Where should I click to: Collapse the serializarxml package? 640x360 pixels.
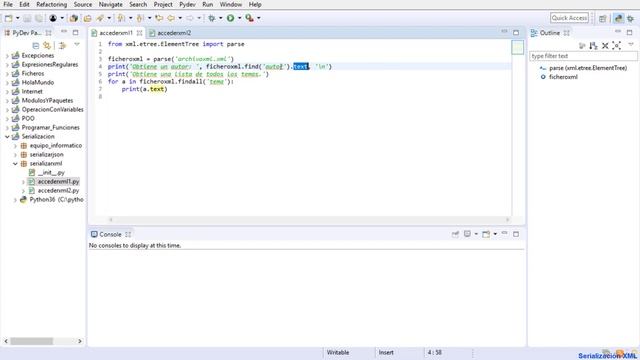click(x=16, y=164)
